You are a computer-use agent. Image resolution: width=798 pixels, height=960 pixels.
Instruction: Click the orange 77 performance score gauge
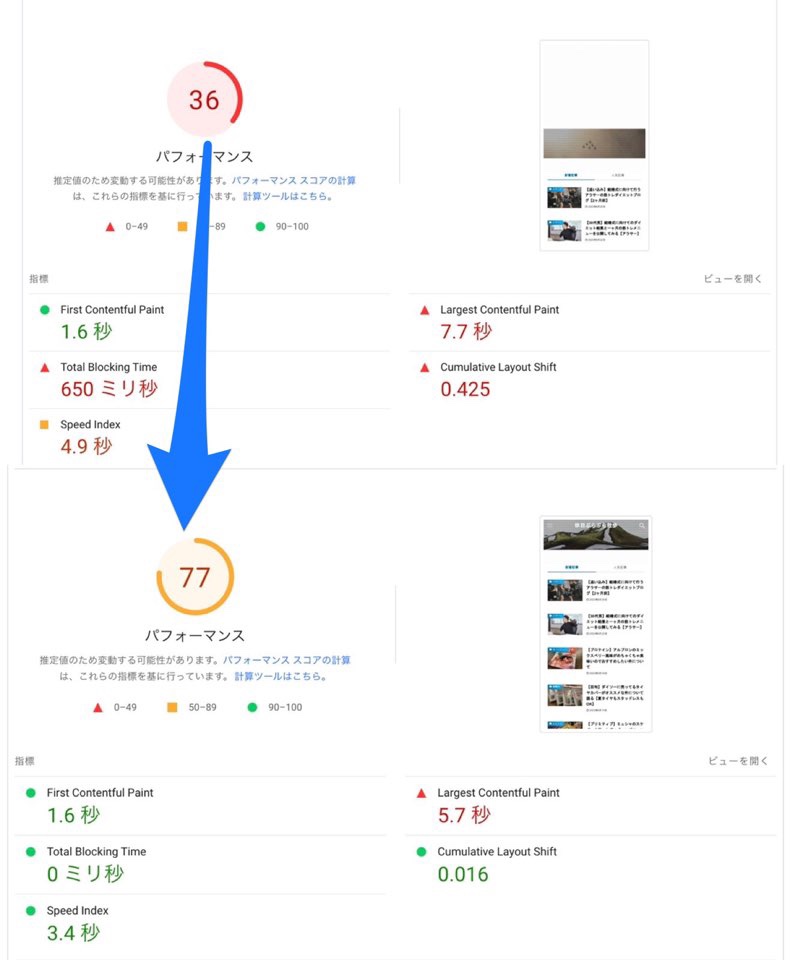(195, 577)
